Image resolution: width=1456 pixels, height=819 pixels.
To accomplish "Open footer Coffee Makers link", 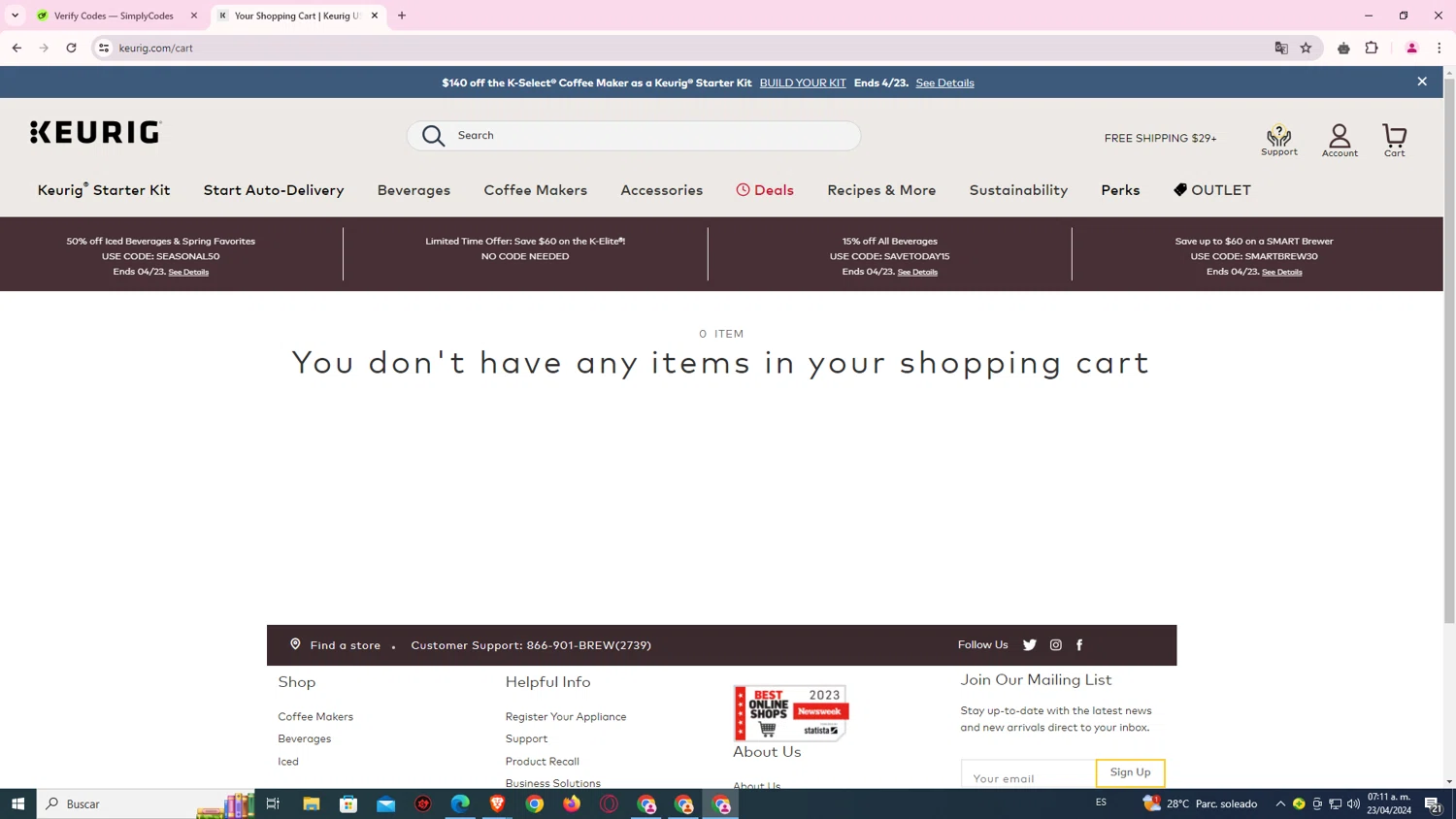I will (315, 716).
